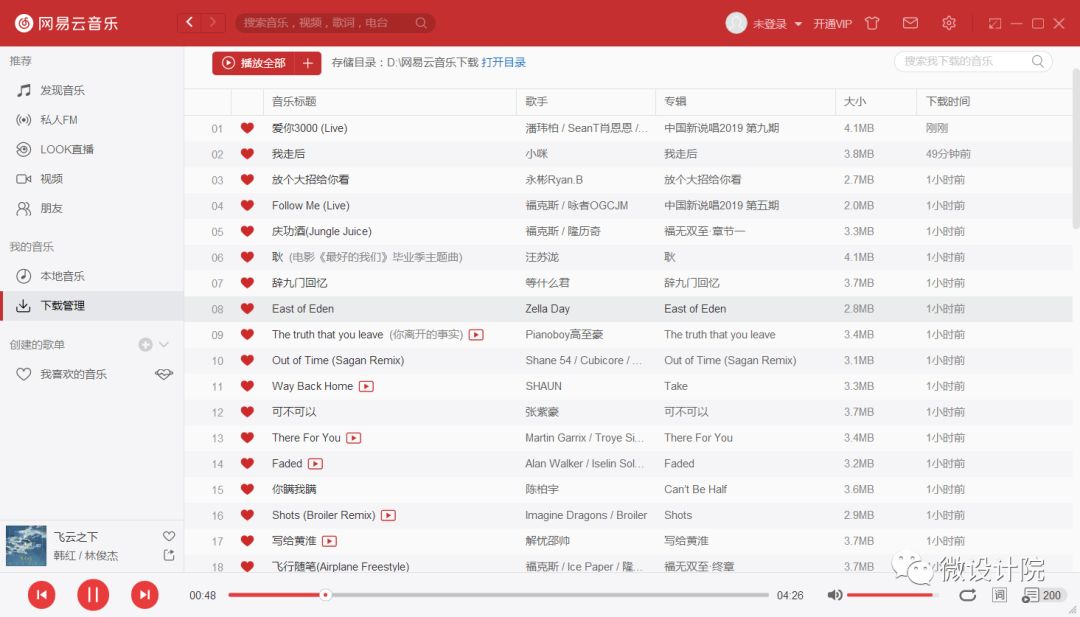Skip to next track
This screenshot has width=1080, height=617.
(145, 595)
